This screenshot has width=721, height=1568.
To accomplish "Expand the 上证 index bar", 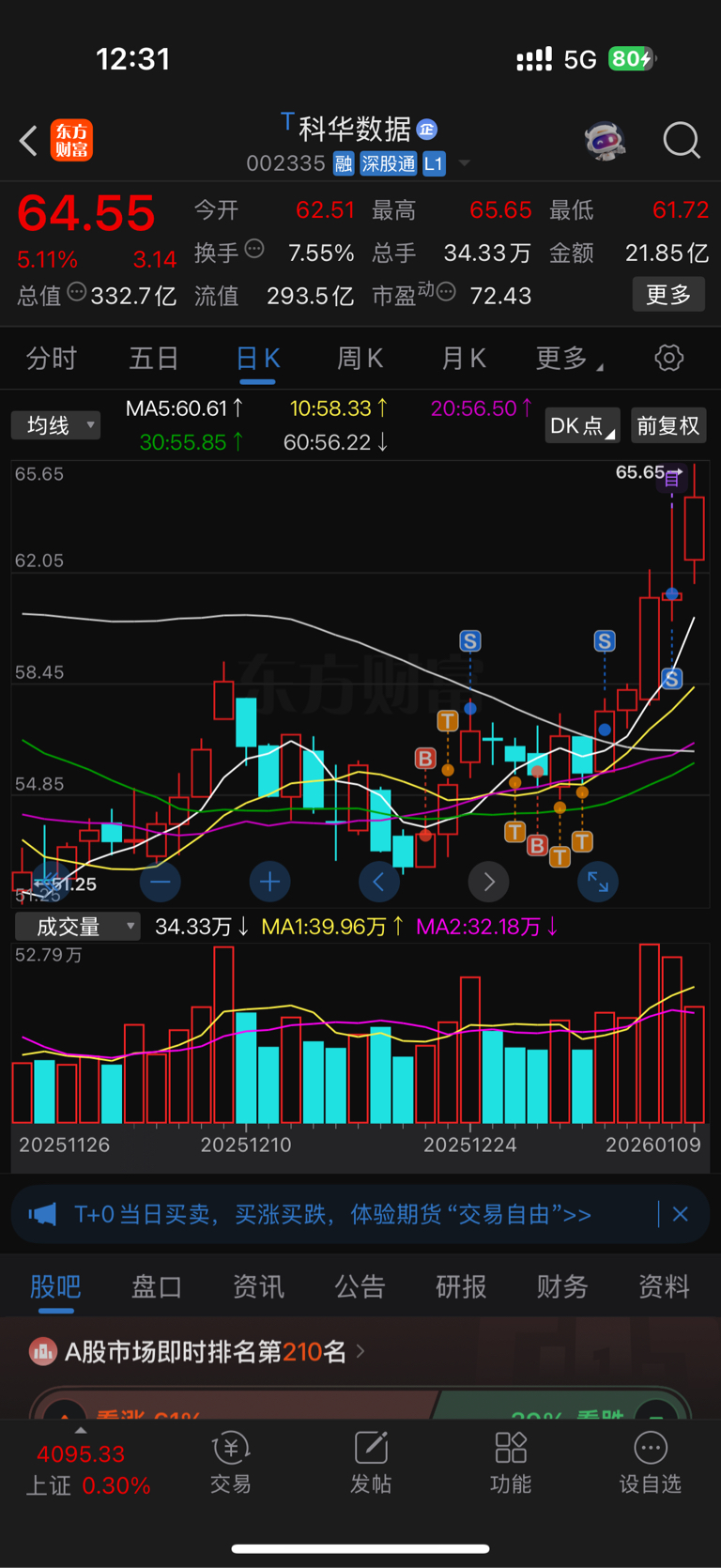I will 81,1430.
